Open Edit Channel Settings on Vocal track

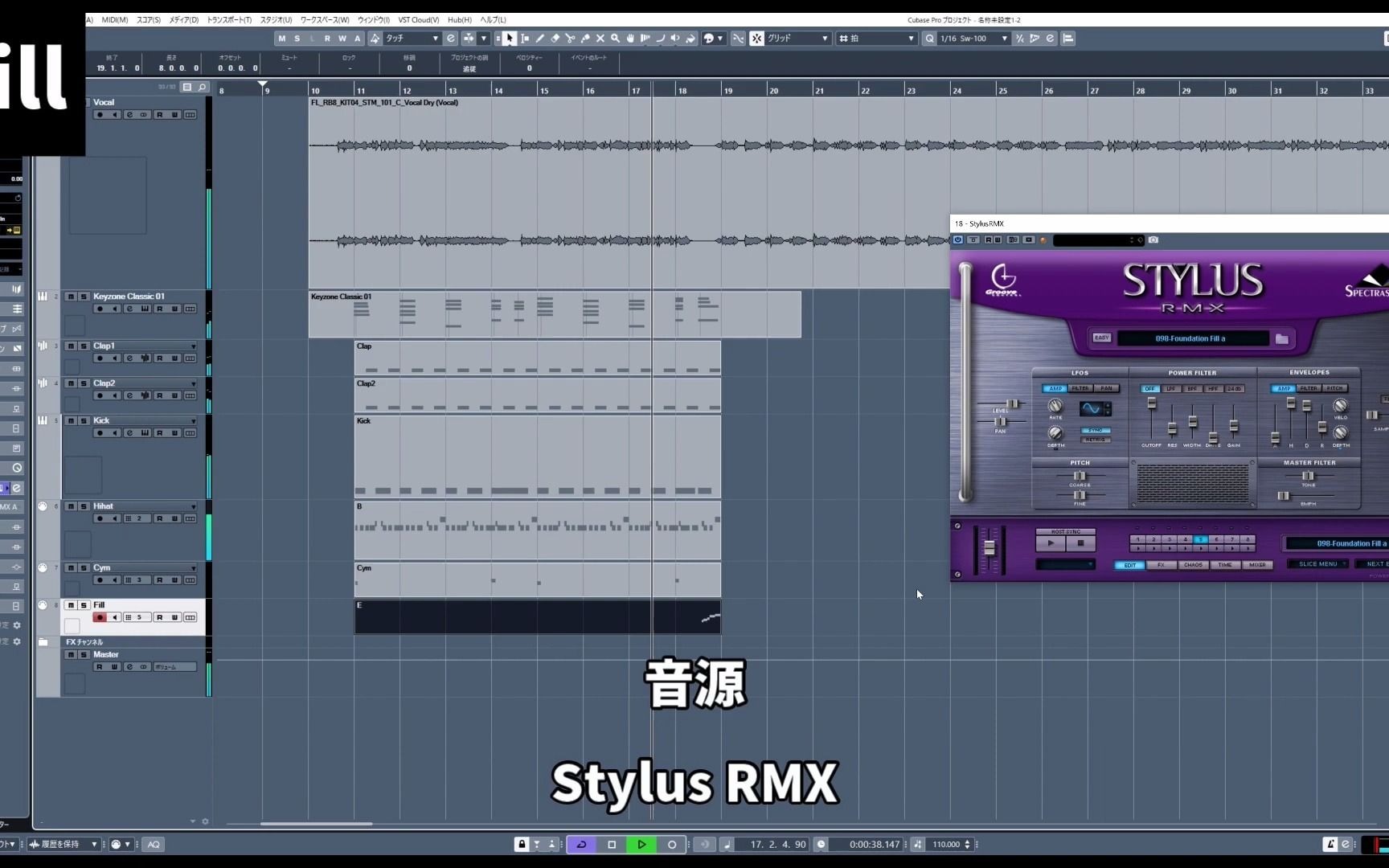(x=129, y=115)
